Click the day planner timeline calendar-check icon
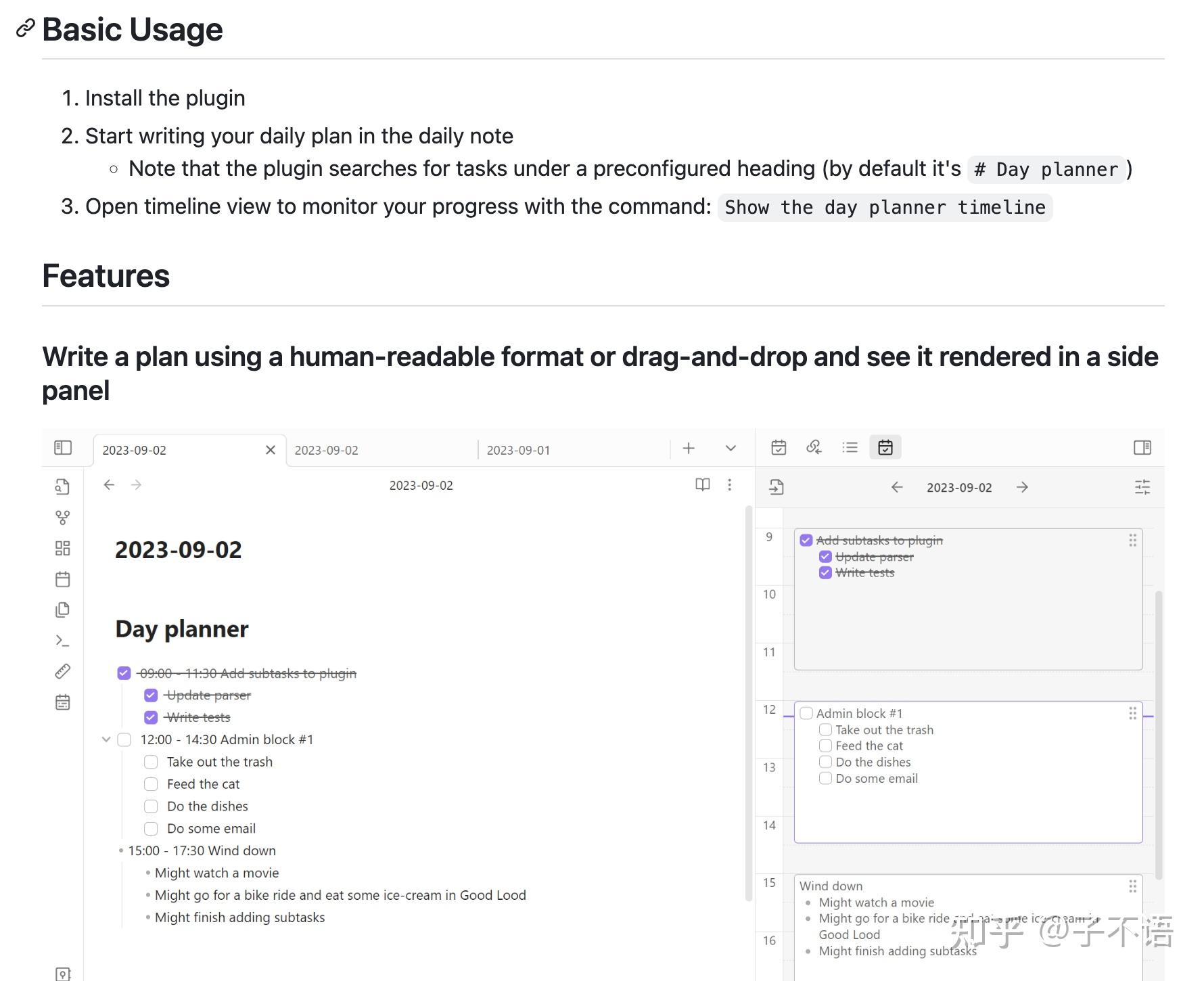1204x981 pixels. click(885, 448)
